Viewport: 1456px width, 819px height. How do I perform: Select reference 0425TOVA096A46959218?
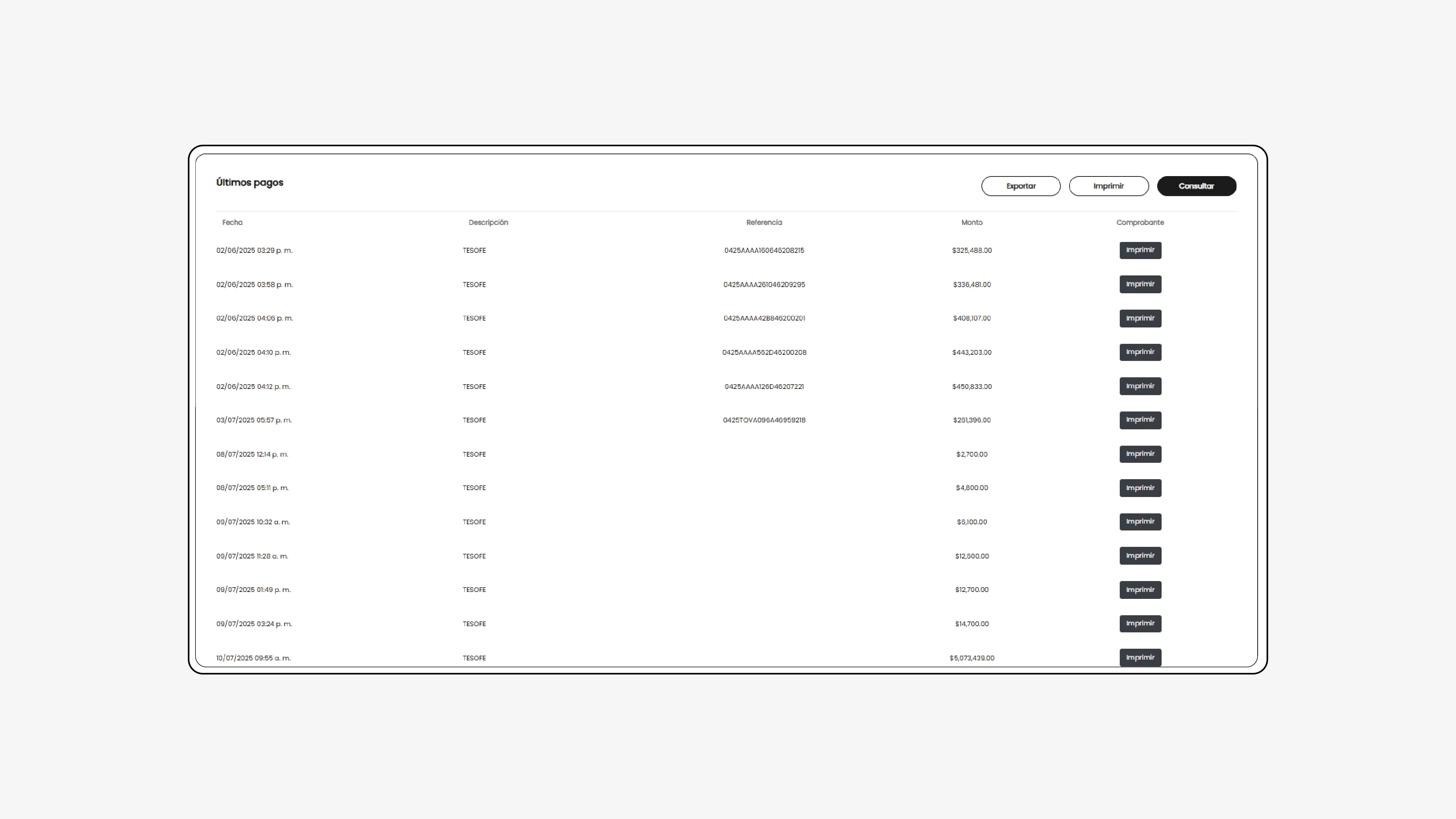point(763,420)
